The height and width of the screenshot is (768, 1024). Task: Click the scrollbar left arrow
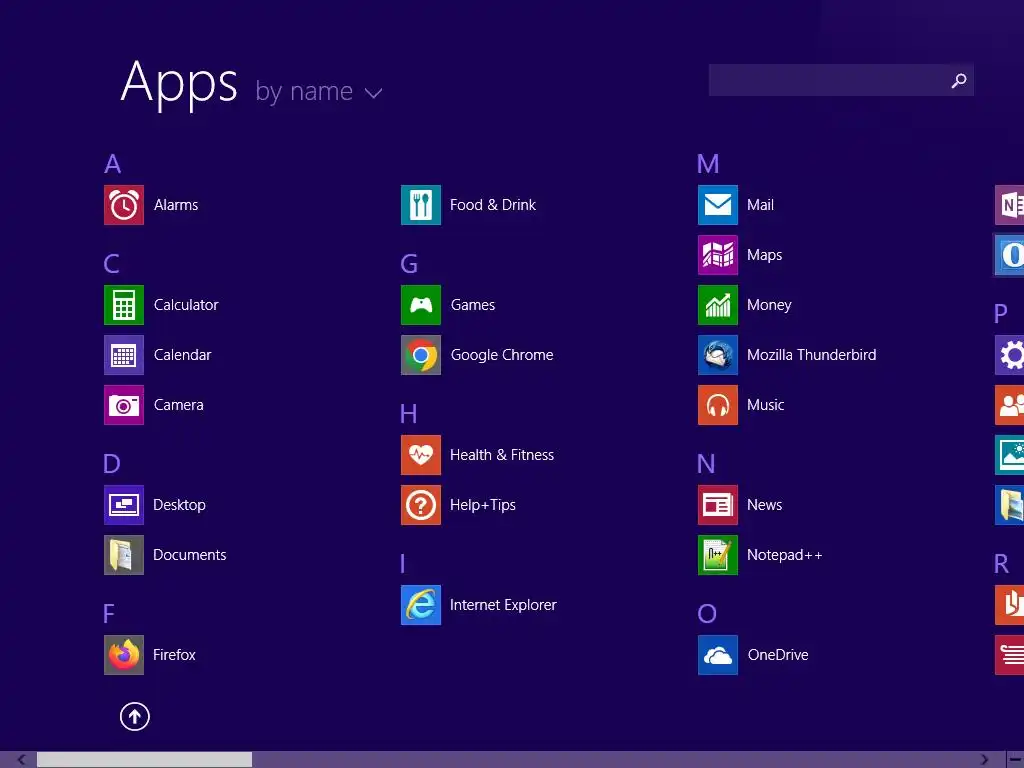[x=22, y=760]
